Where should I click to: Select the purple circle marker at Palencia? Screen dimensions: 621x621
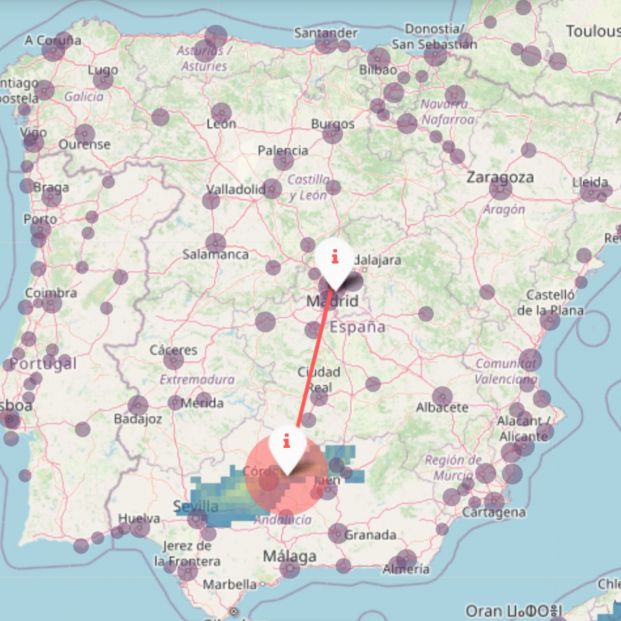(x=284, y=160)
